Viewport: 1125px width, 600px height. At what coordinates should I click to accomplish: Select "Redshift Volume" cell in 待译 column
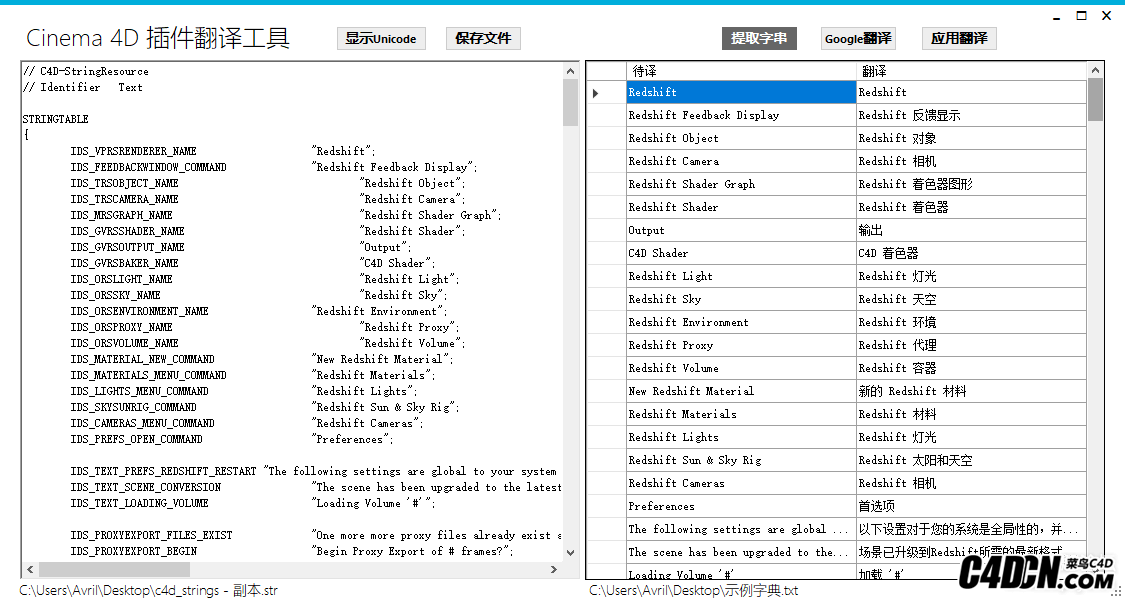pyautogui.click(x=742, y=368)
